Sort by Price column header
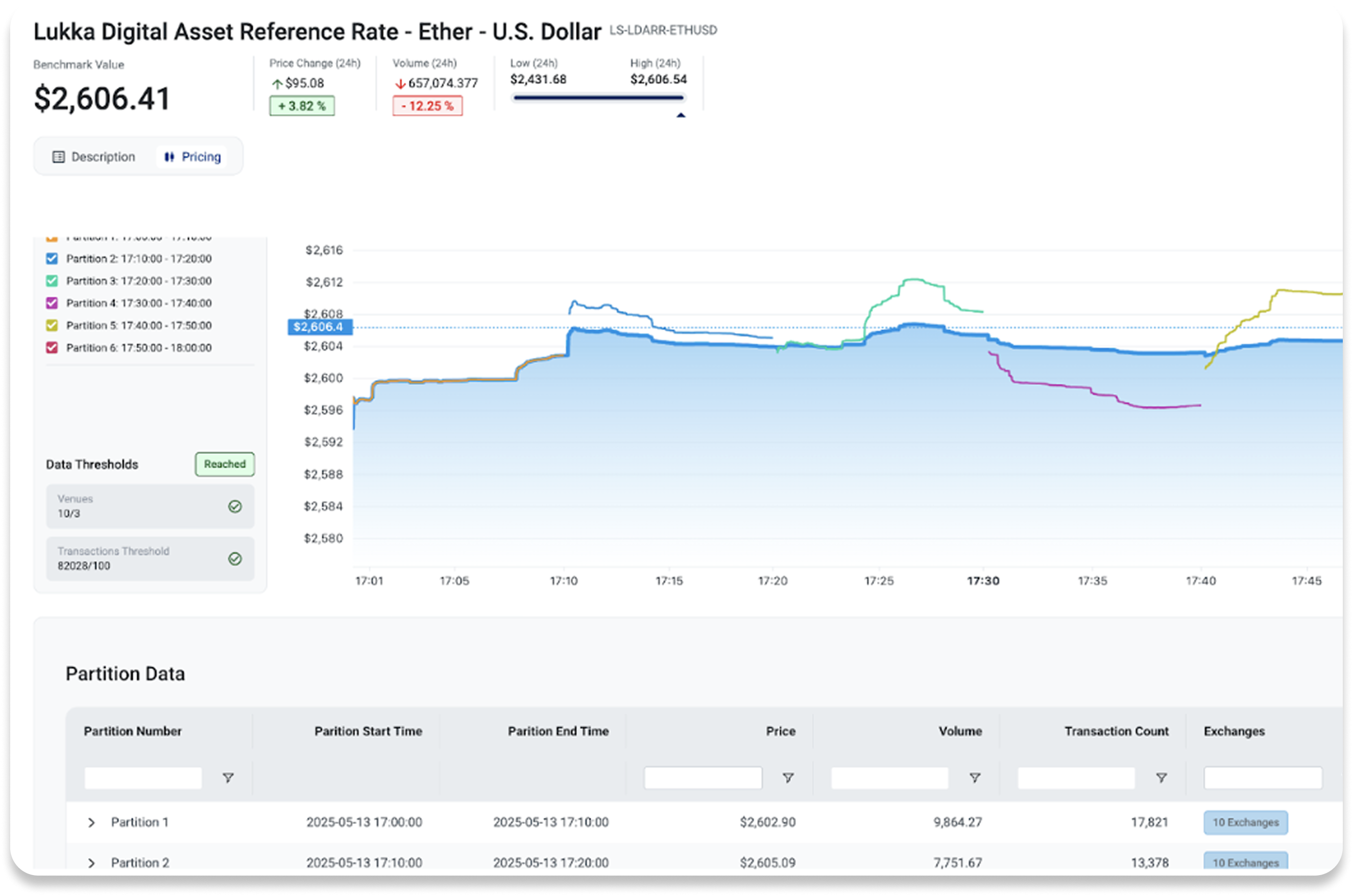1353x896 pixels. (x=781, y=731)
